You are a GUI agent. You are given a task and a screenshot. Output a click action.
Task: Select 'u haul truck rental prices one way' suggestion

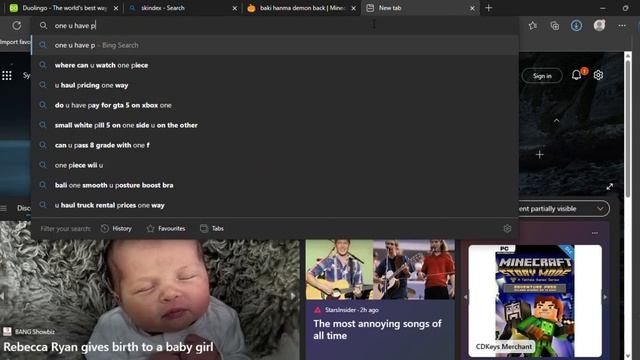[275, 205]
